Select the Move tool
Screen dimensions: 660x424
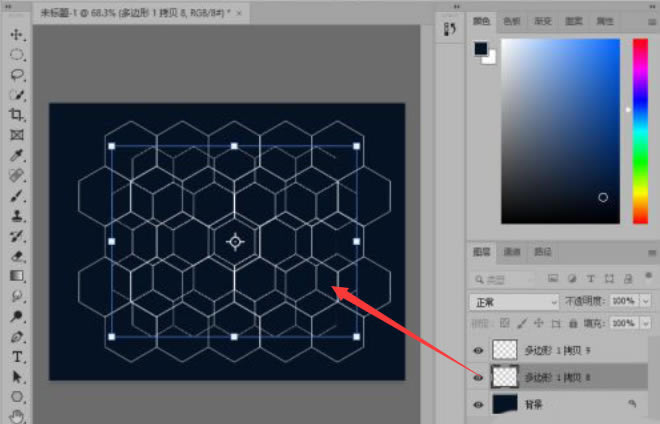click(16, 35)
